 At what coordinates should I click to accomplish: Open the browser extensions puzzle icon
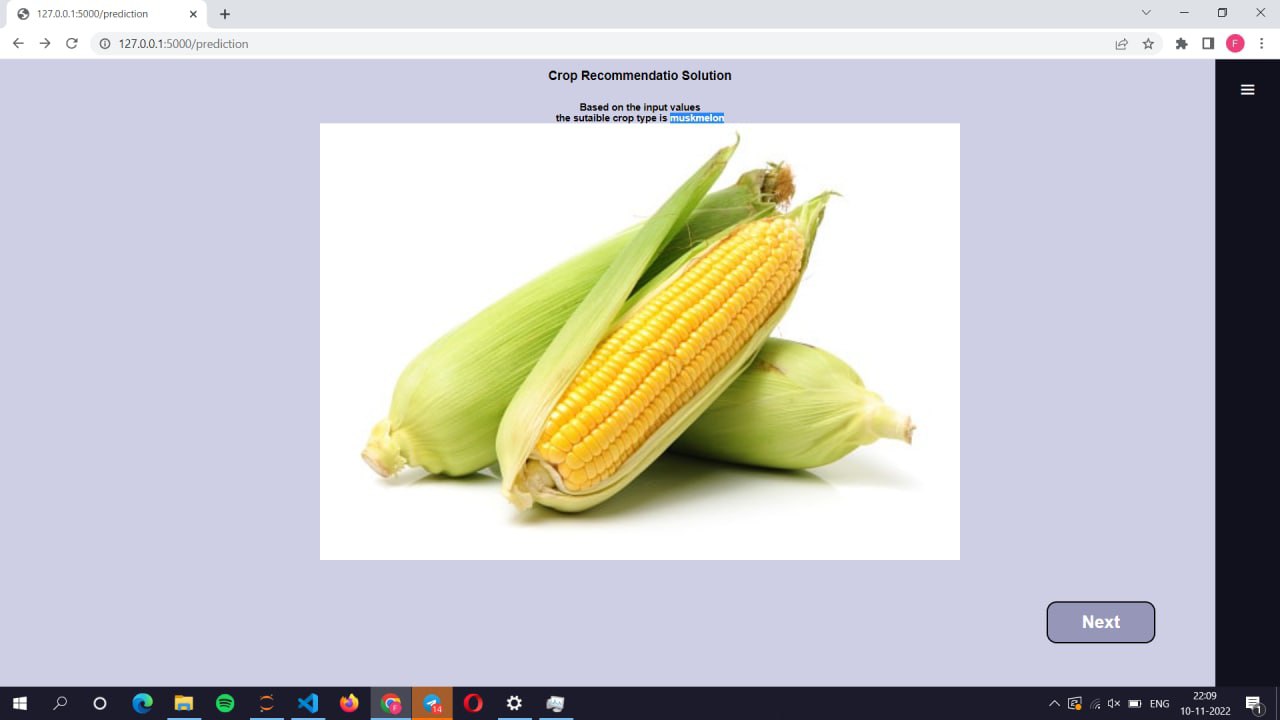(x=1182, y=44)
